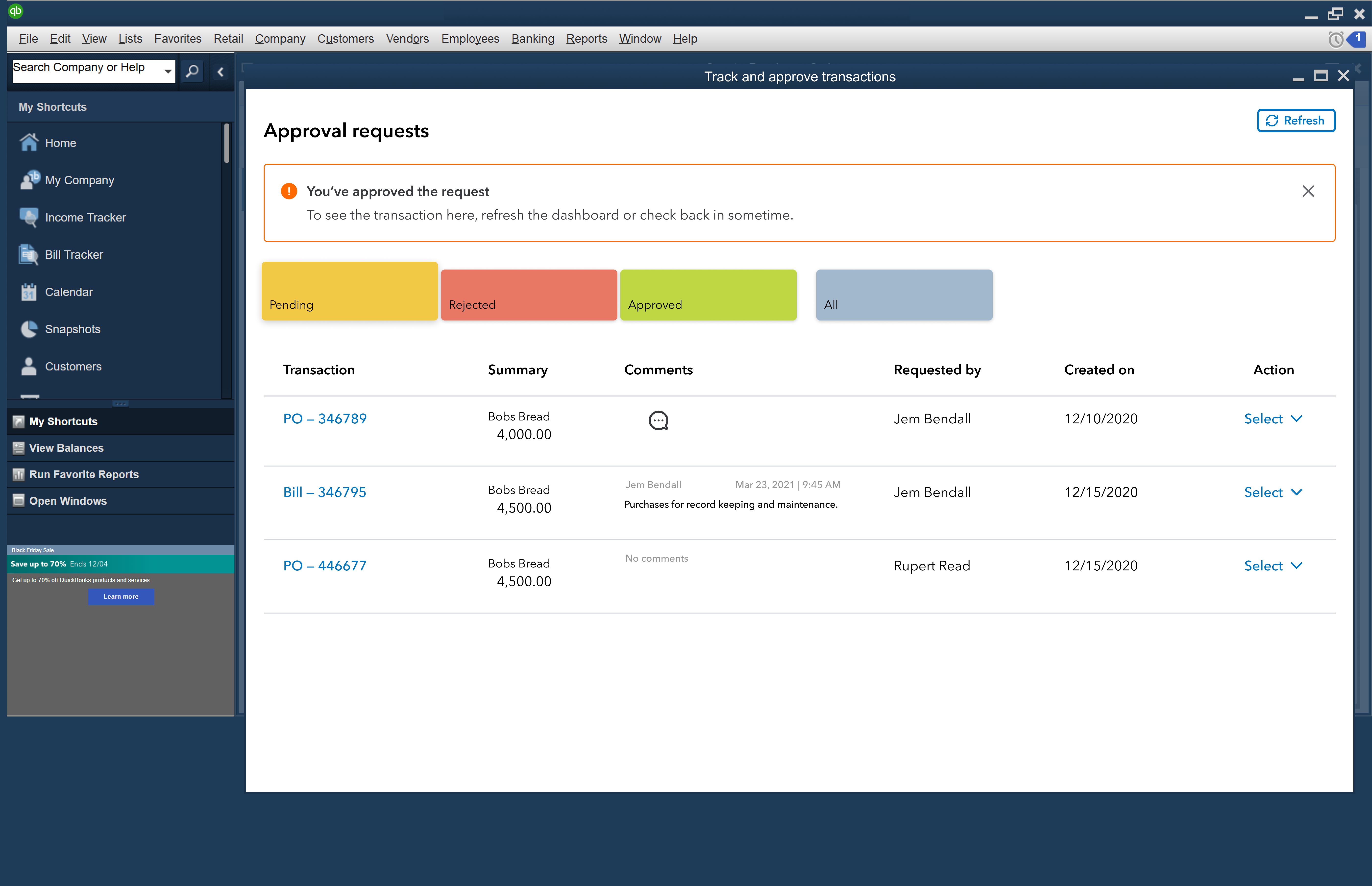Click Learn more in Black Friday ad

121,597
